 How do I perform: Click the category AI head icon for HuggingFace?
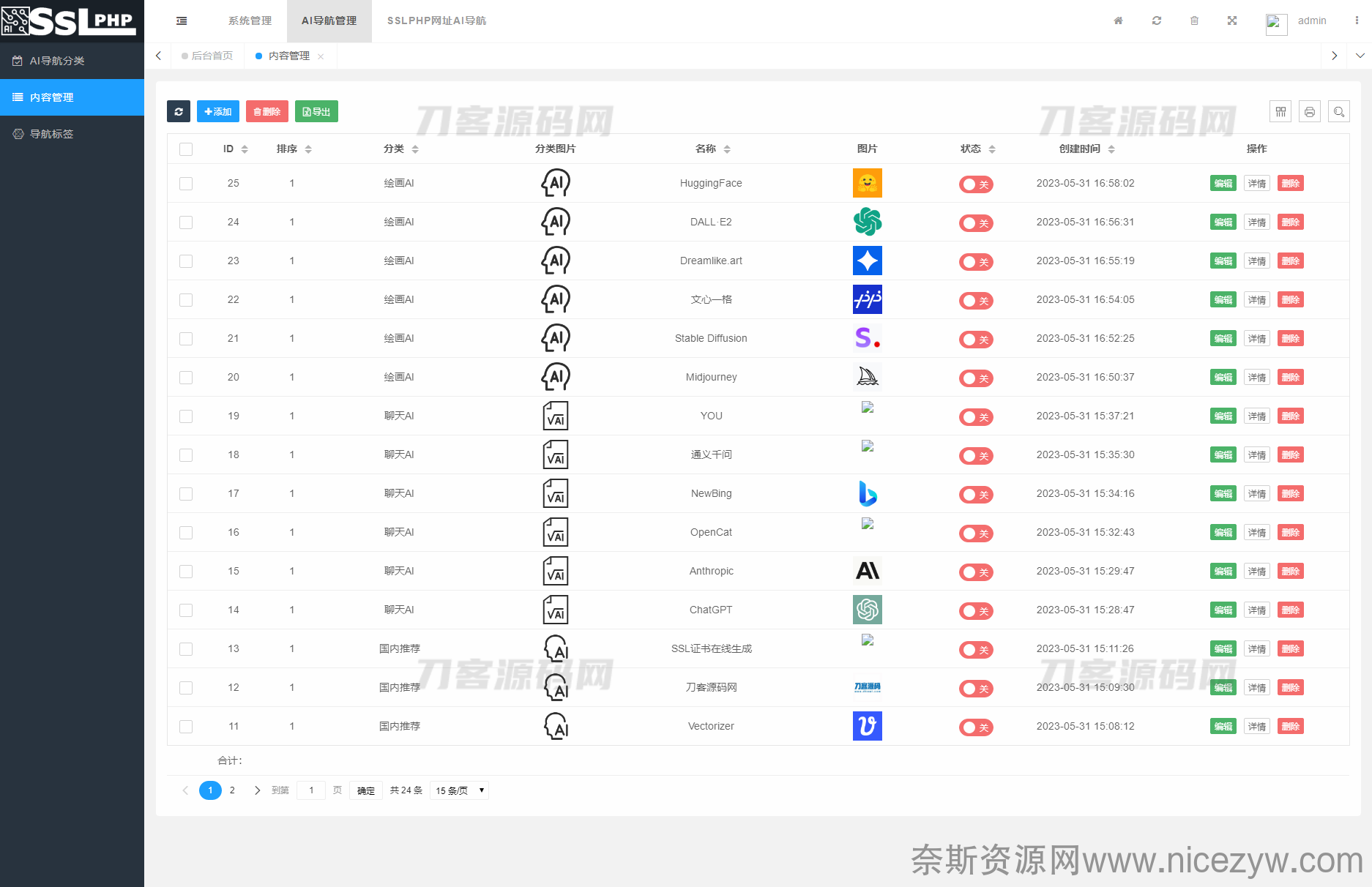click(556, 183)
